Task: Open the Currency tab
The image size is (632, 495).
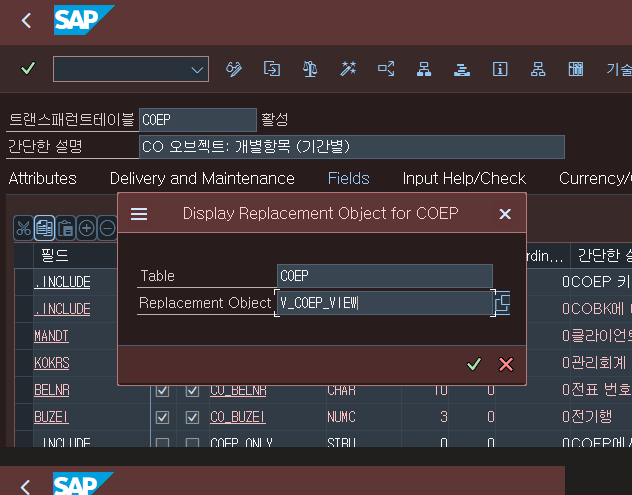Action: point(595,178)
